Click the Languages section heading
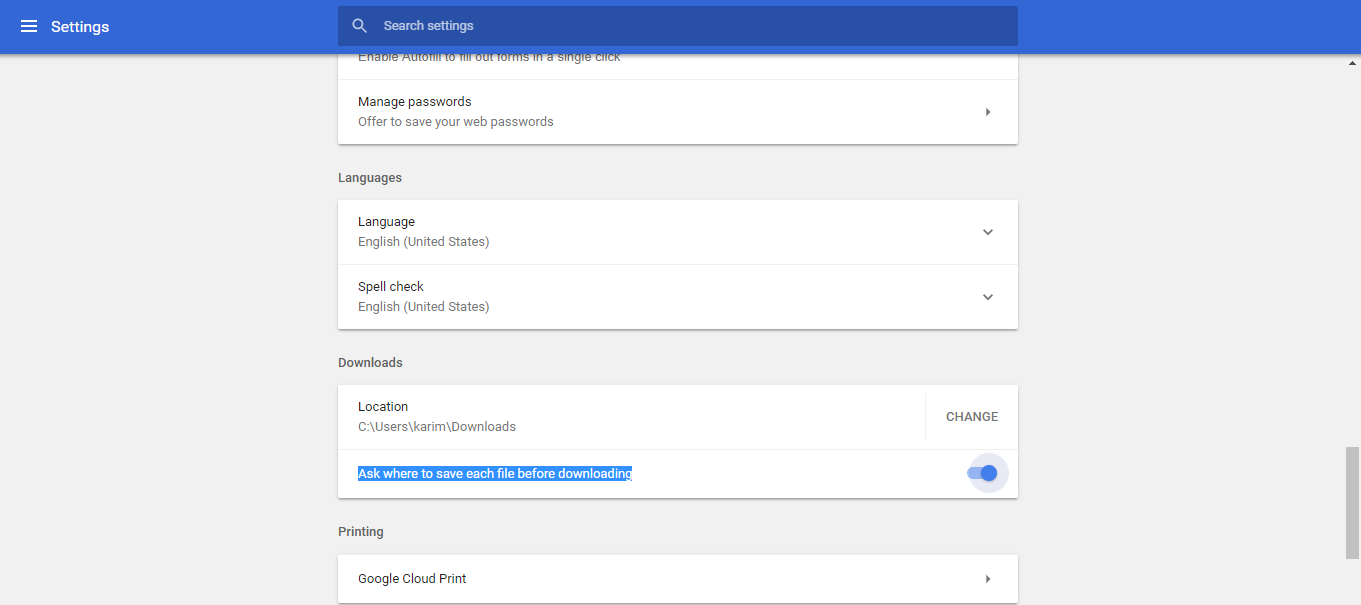 click(x=370, y=178)
